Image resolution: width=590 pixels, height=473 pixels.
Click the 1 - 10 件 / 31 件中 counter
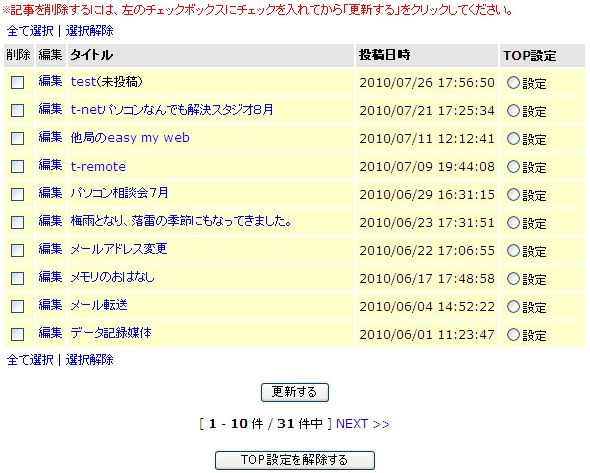[266, 424]
